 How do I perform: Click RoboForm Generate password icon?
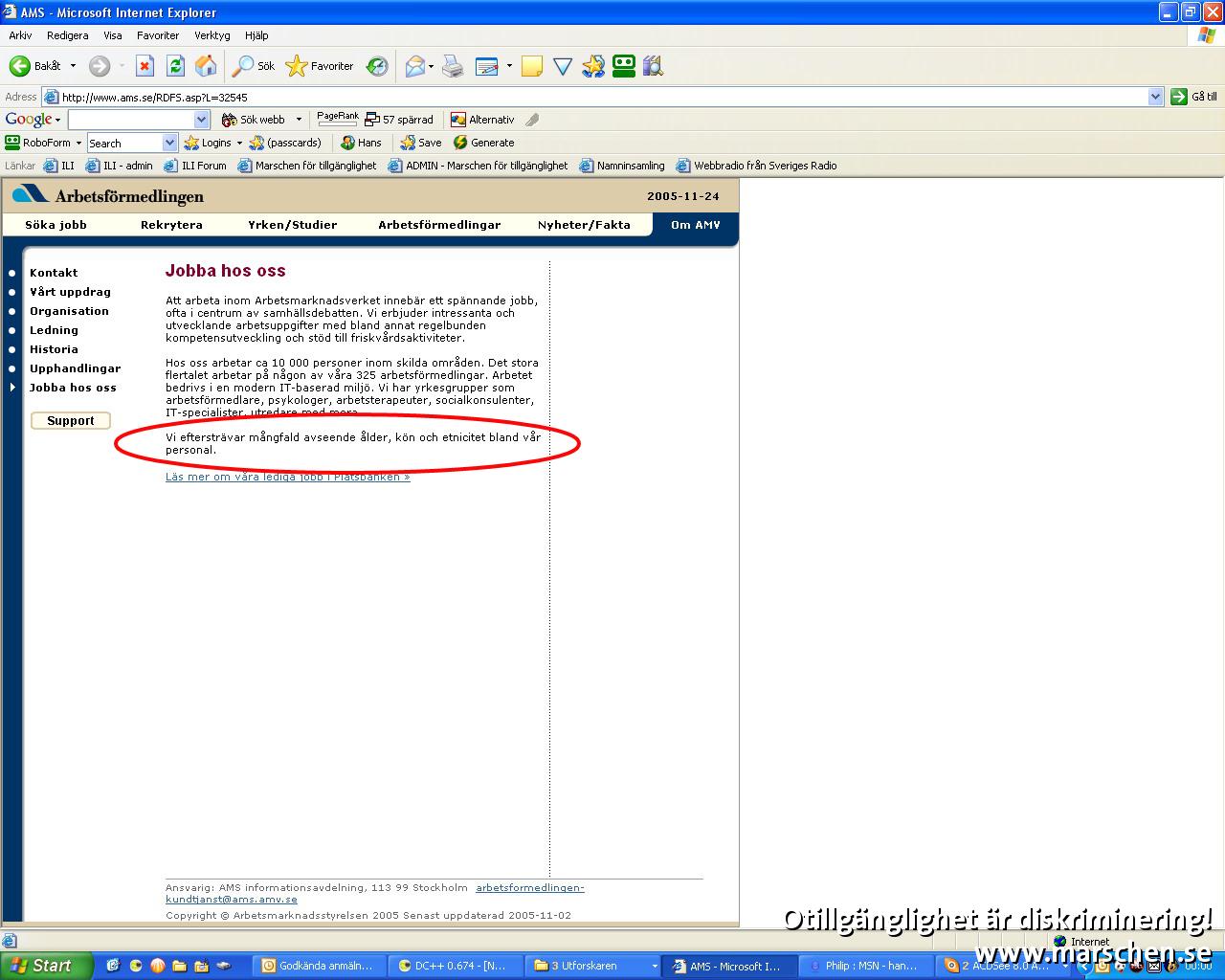point(484,143)
